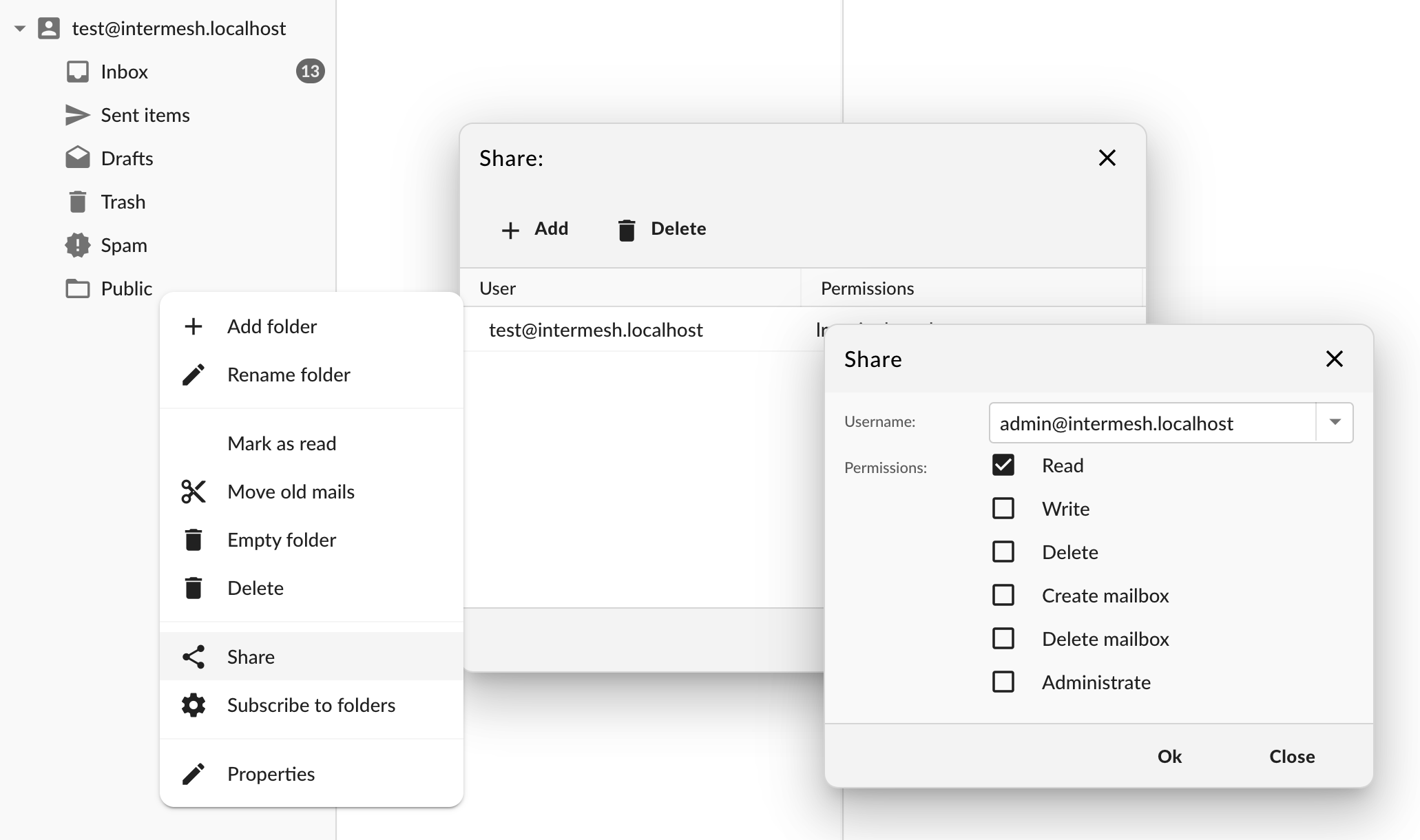The width and height of the screenshot is (1420, 840).
Task: Select the Spam folder label
Action: point(124,245)
